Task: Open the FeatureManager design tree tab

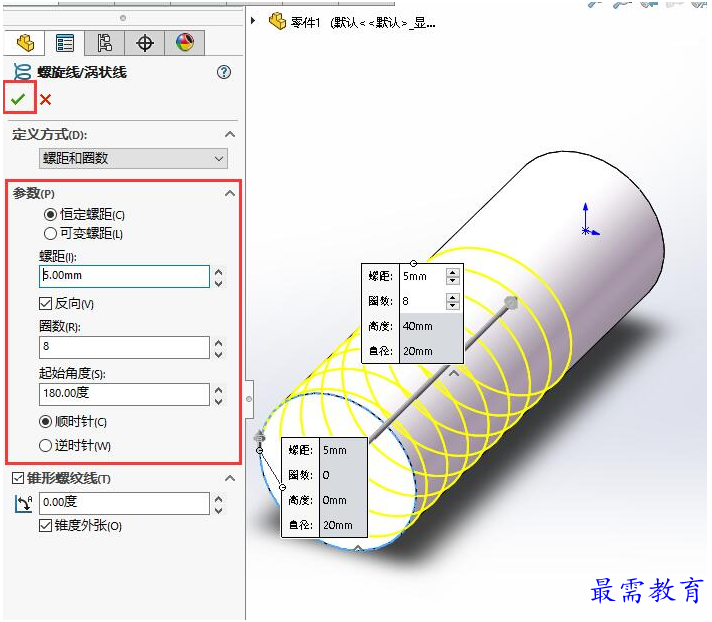Action: 25,43
